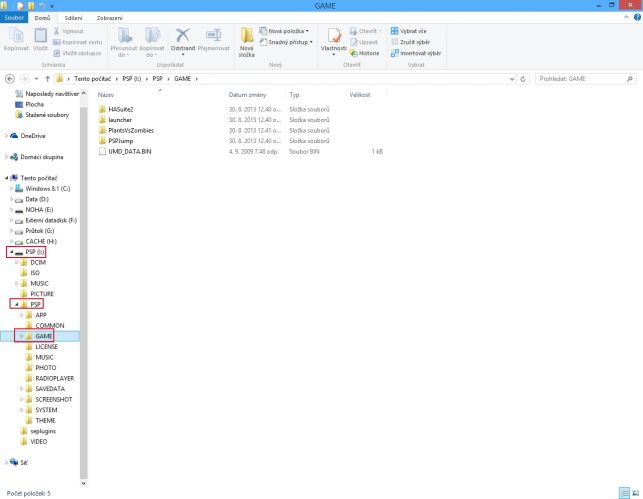Sort by the Velikost column header
643x499 pixels.
pos(360,95)
